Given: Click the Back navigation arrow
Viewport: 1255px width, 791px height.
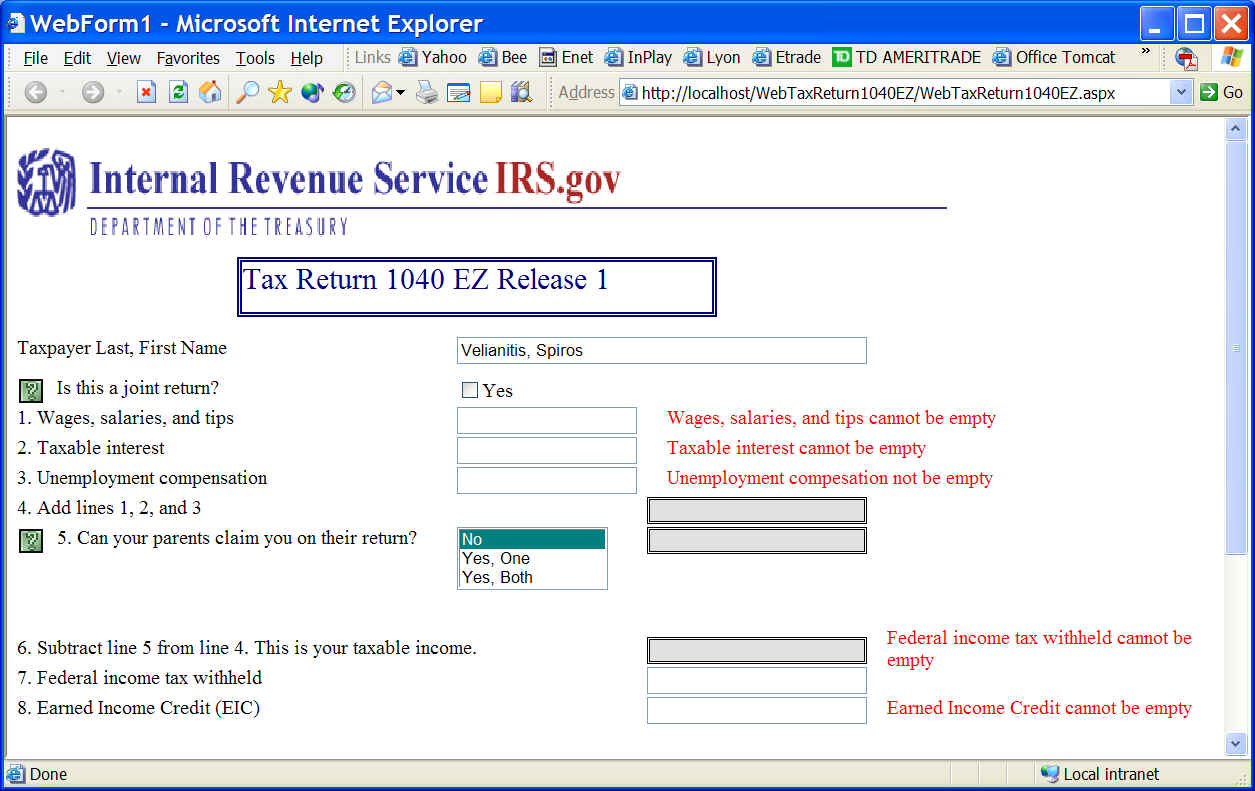Looking at the screenshot, I should (36, 93).
